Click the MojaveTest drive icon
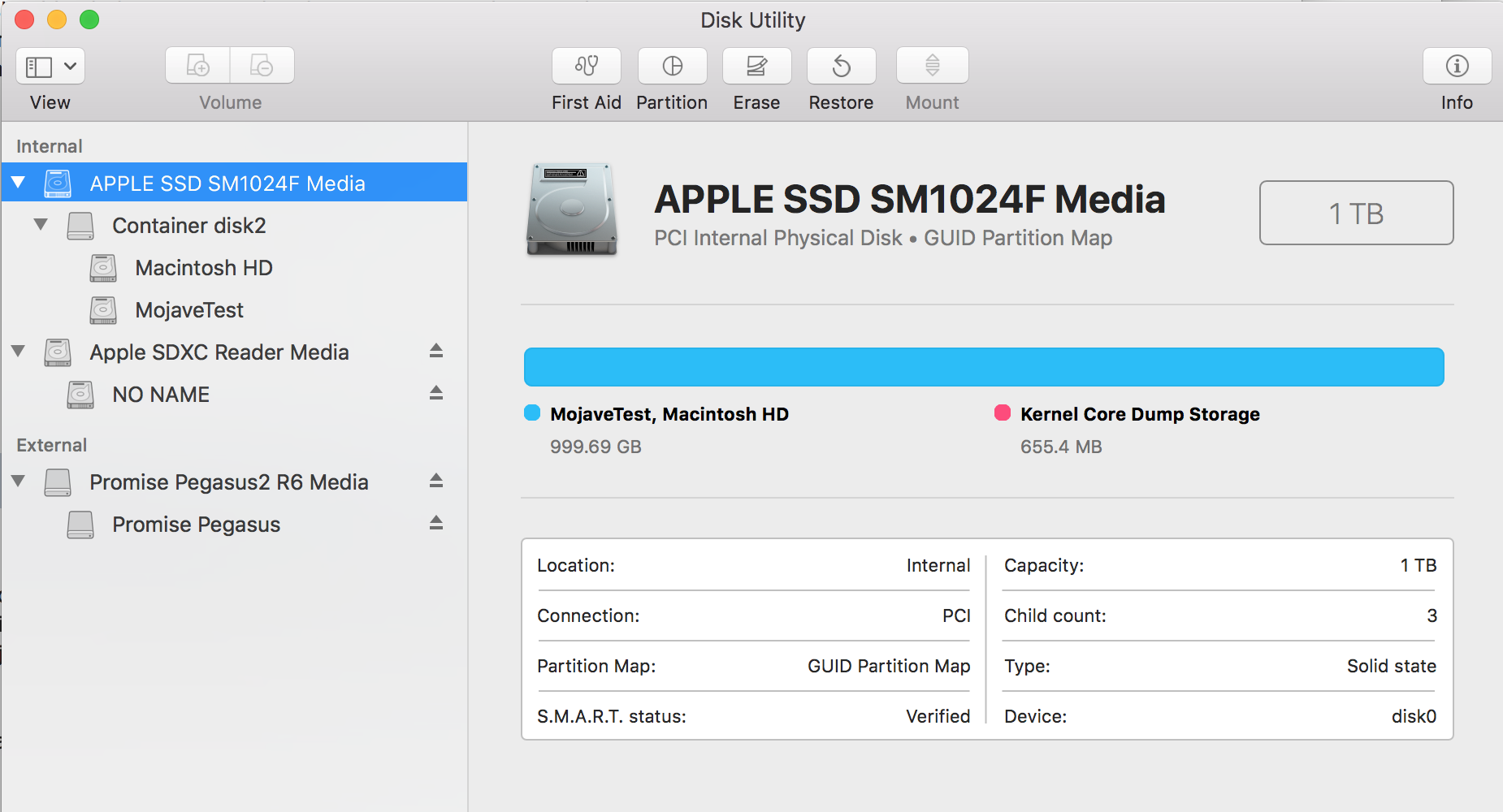 pyautogui.click(x=103, y=310)
